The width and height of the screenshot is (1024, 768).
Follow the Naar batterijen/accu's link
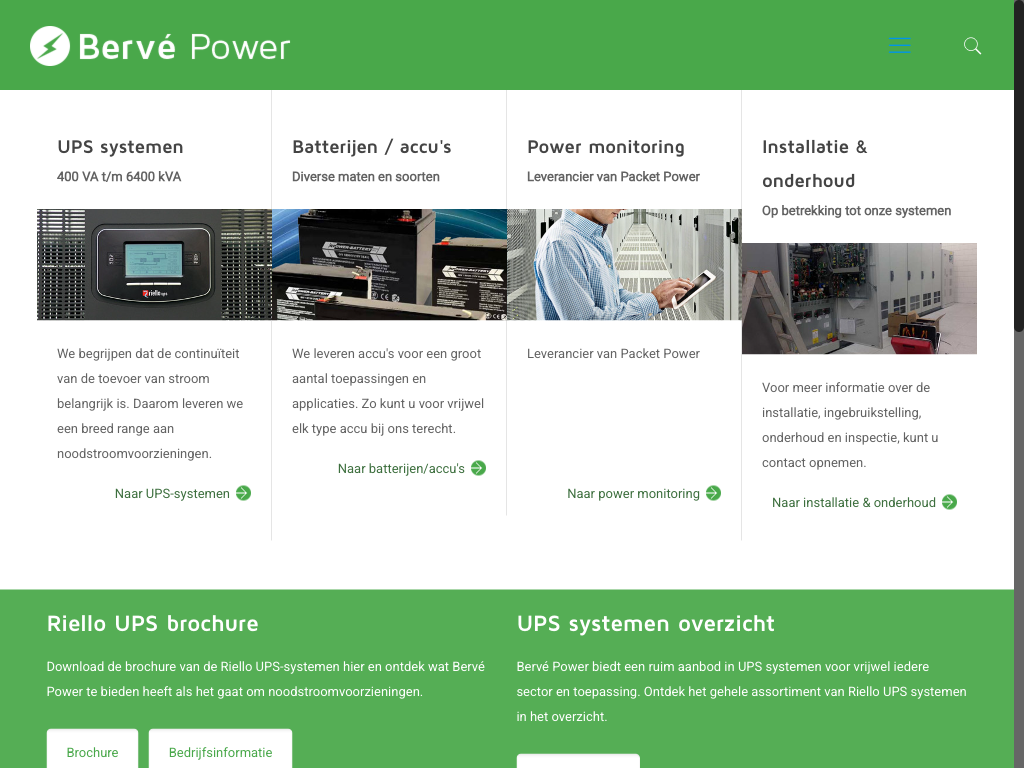[401, 468]
